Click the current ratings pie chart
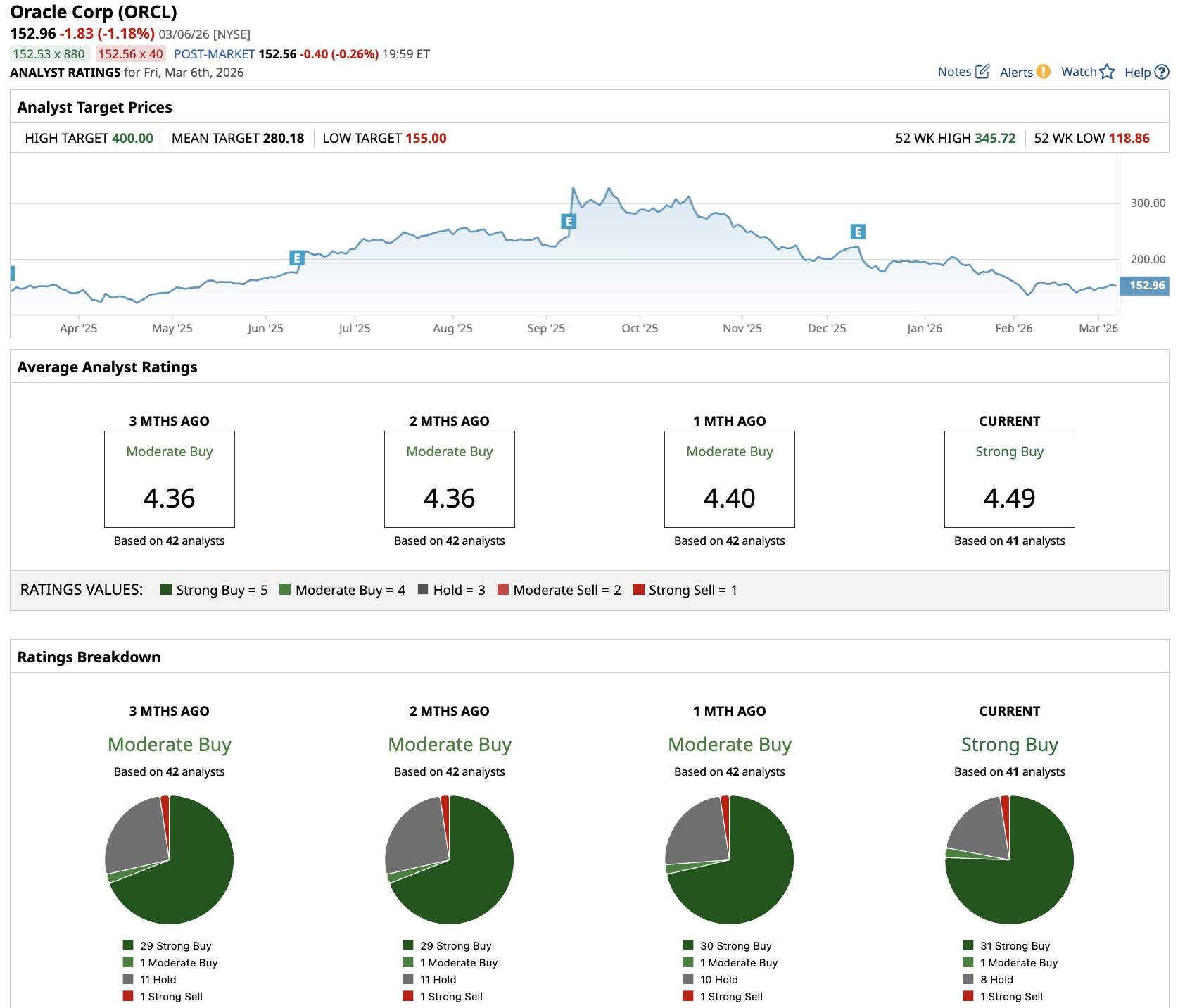 (x=1009, y=859)
